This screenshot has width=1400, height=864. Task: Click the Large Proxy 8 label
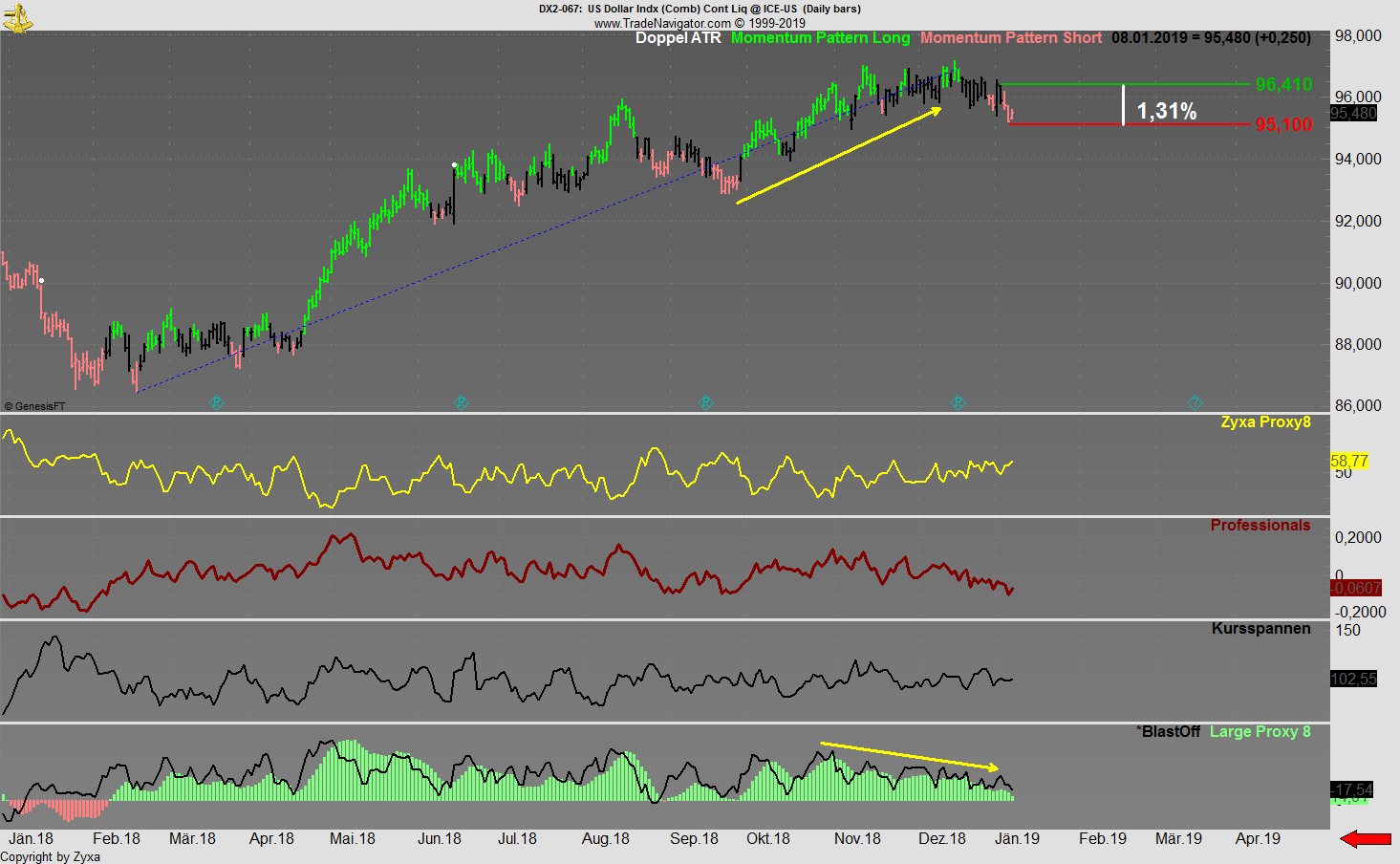(1260, 732)
